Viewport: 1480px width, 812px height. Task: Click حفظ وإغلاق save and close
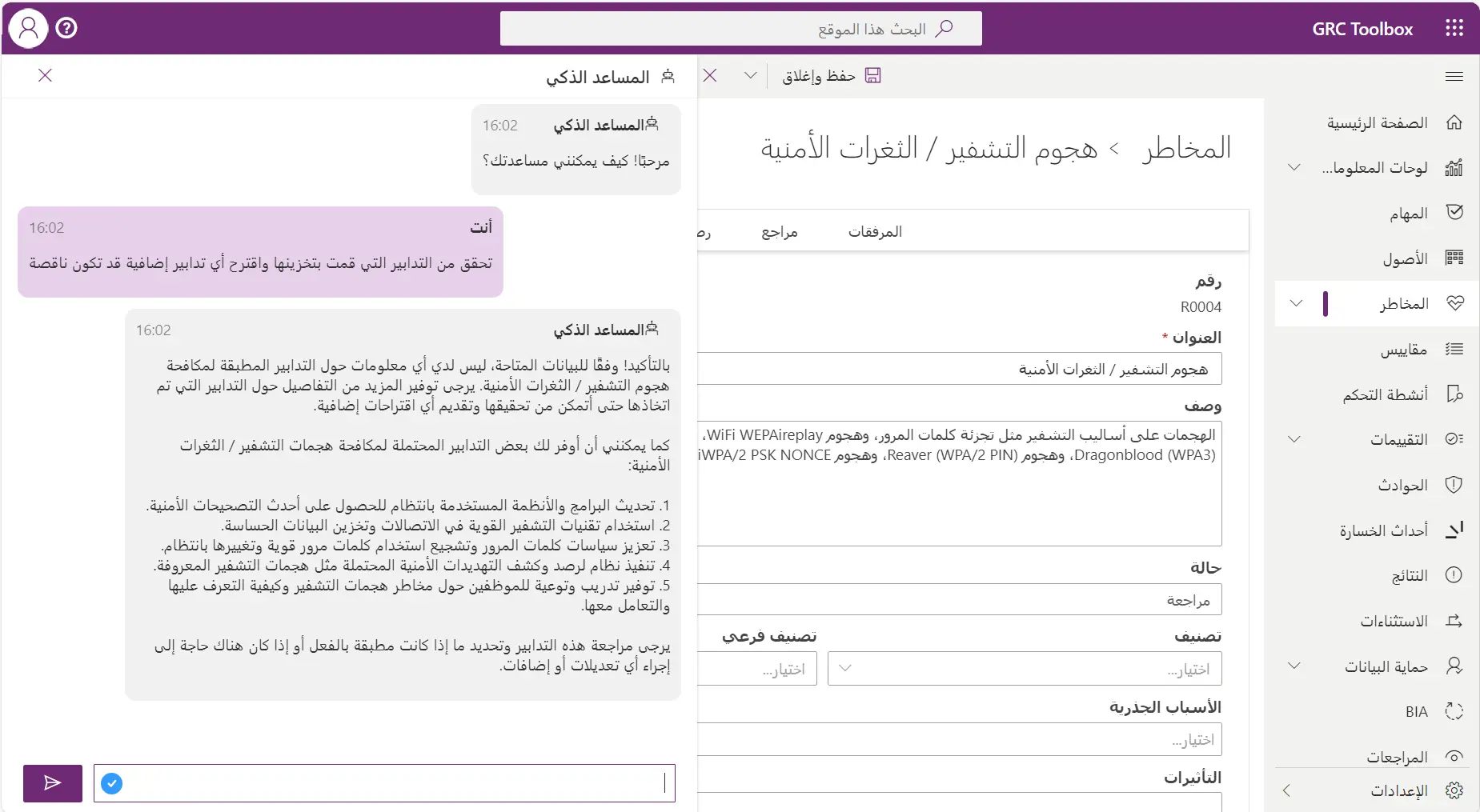[819, 76]
